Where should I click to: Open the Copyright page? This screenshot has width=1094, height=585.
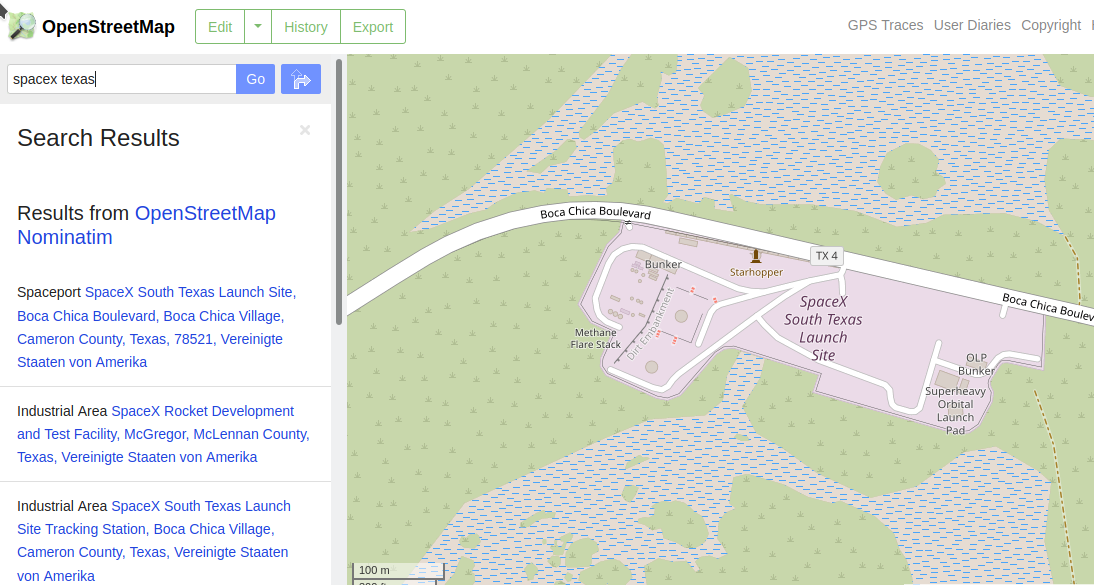(x=1051, y=25)
